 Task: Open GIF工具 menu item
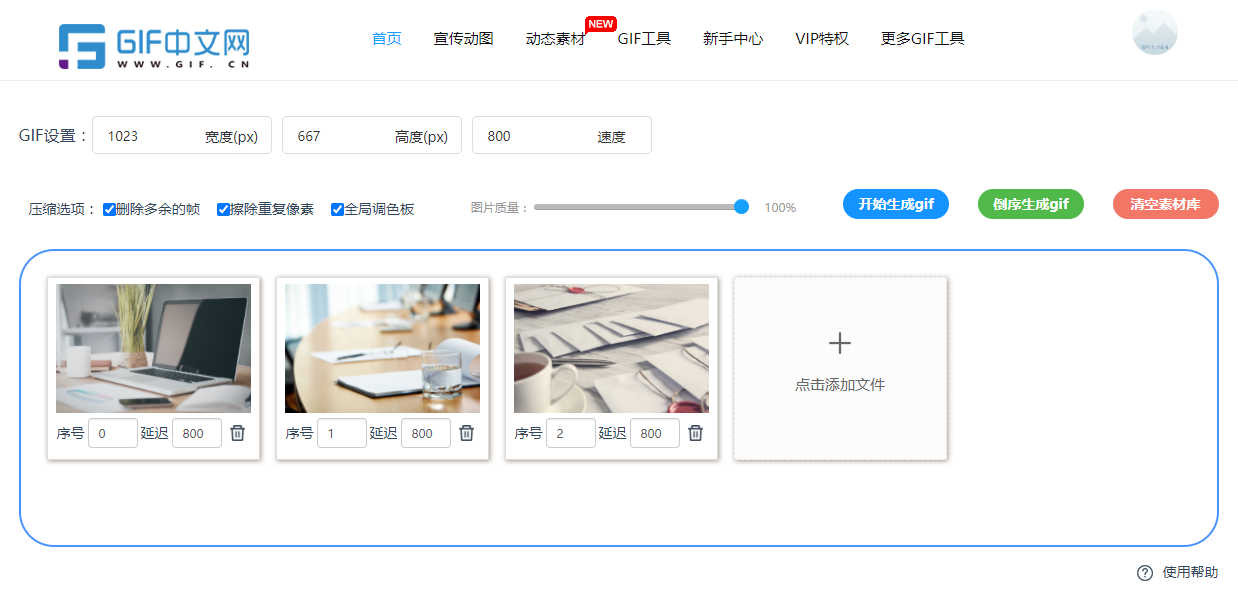pos(644,39)
